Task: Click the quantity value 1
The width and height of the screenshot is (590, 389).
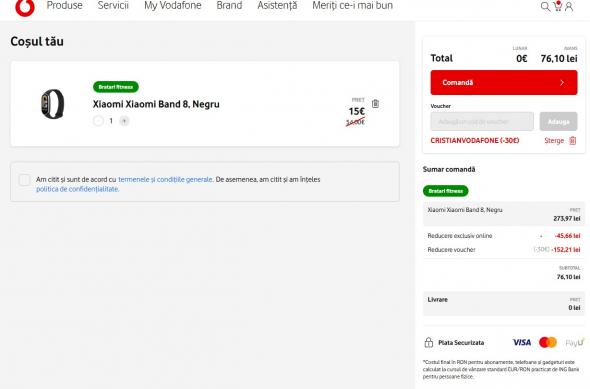Action: tap(111, 121)
